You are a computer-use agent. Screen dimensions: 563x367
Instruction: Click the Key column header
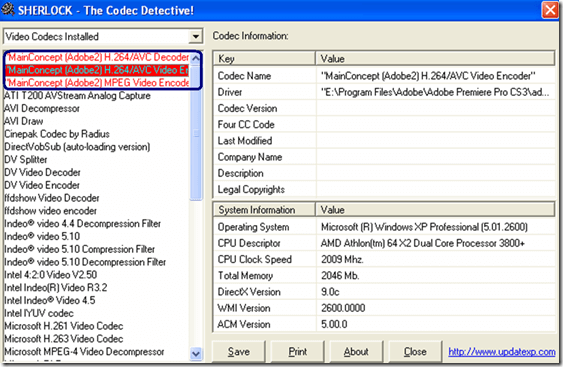point(264,59)
